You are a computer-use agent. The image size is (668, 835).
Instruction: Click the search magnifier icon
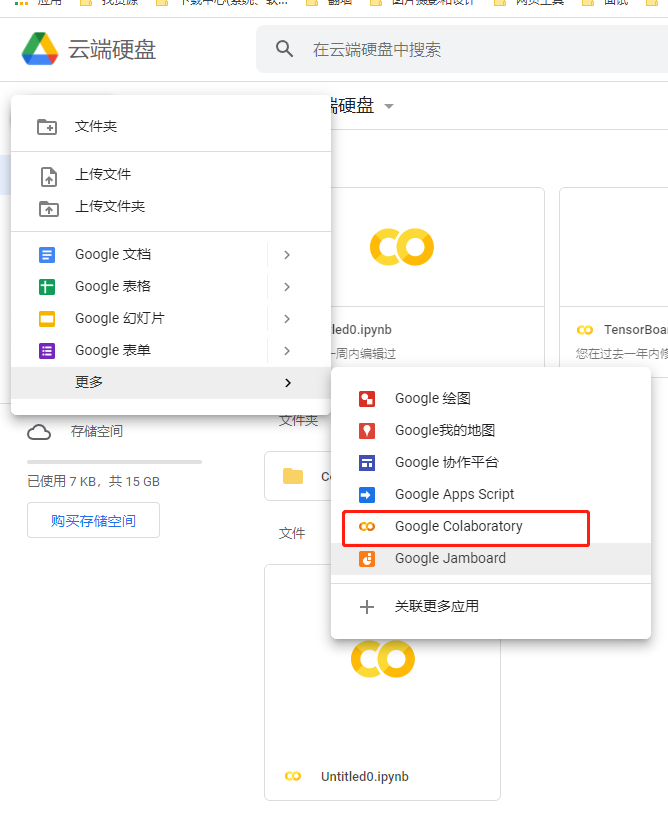[x=284, y=49]
